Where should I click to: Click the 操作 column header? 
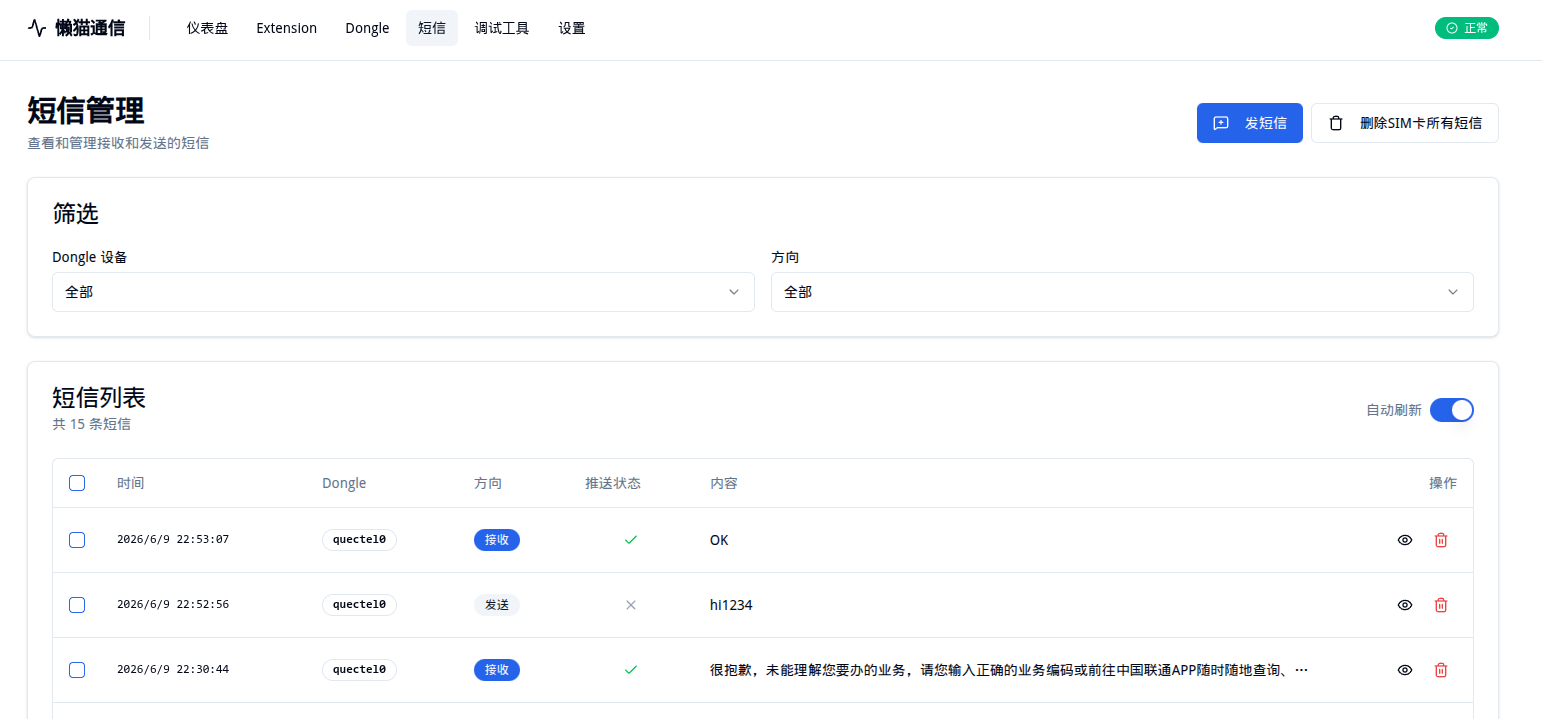point(1443,483)
